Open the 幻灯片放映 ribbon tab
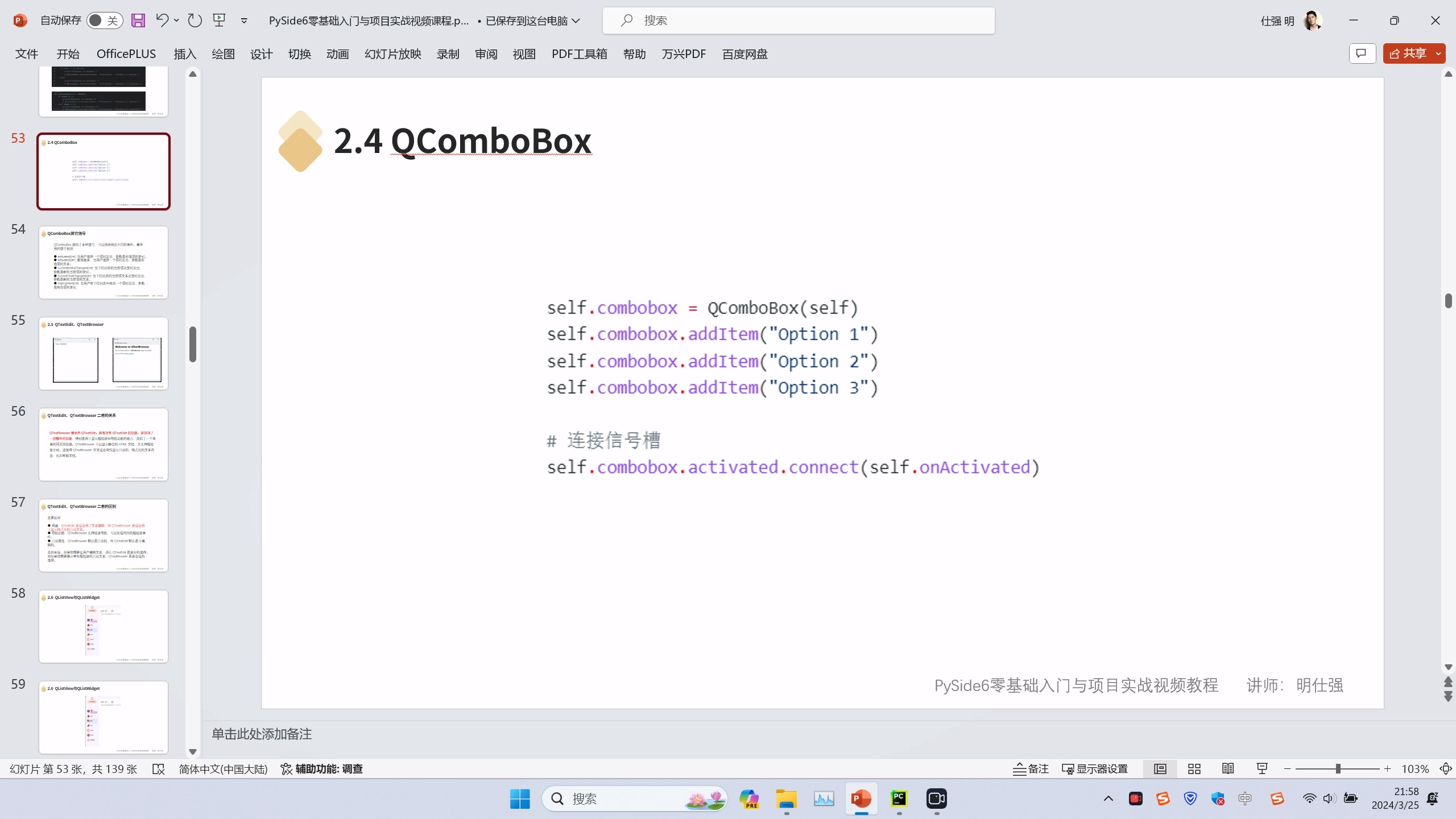Image resolution: width=1456 pixels, height=819 pixels. point(392,53)
